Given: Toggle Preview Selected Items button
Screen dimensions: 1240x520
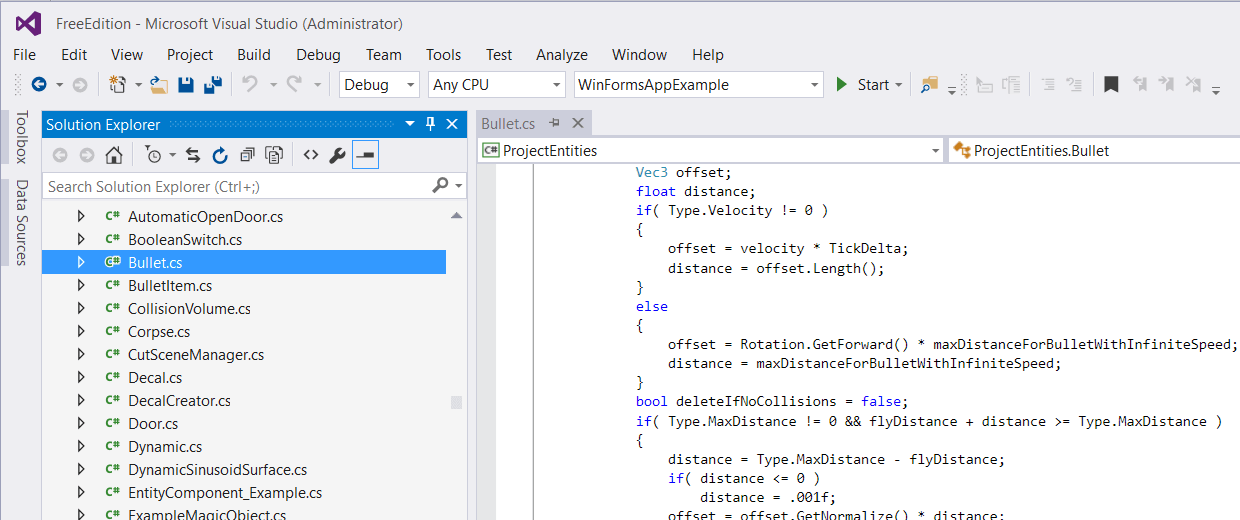Looking at the screenshot, I should [365, 155].
